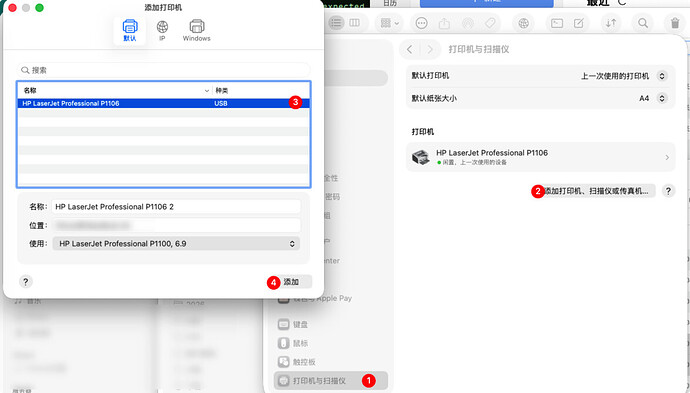Click the magnifier search icon in toolbar
This screenshot has height=393, width=690.
pyautogui.click(x=643, y=23)
